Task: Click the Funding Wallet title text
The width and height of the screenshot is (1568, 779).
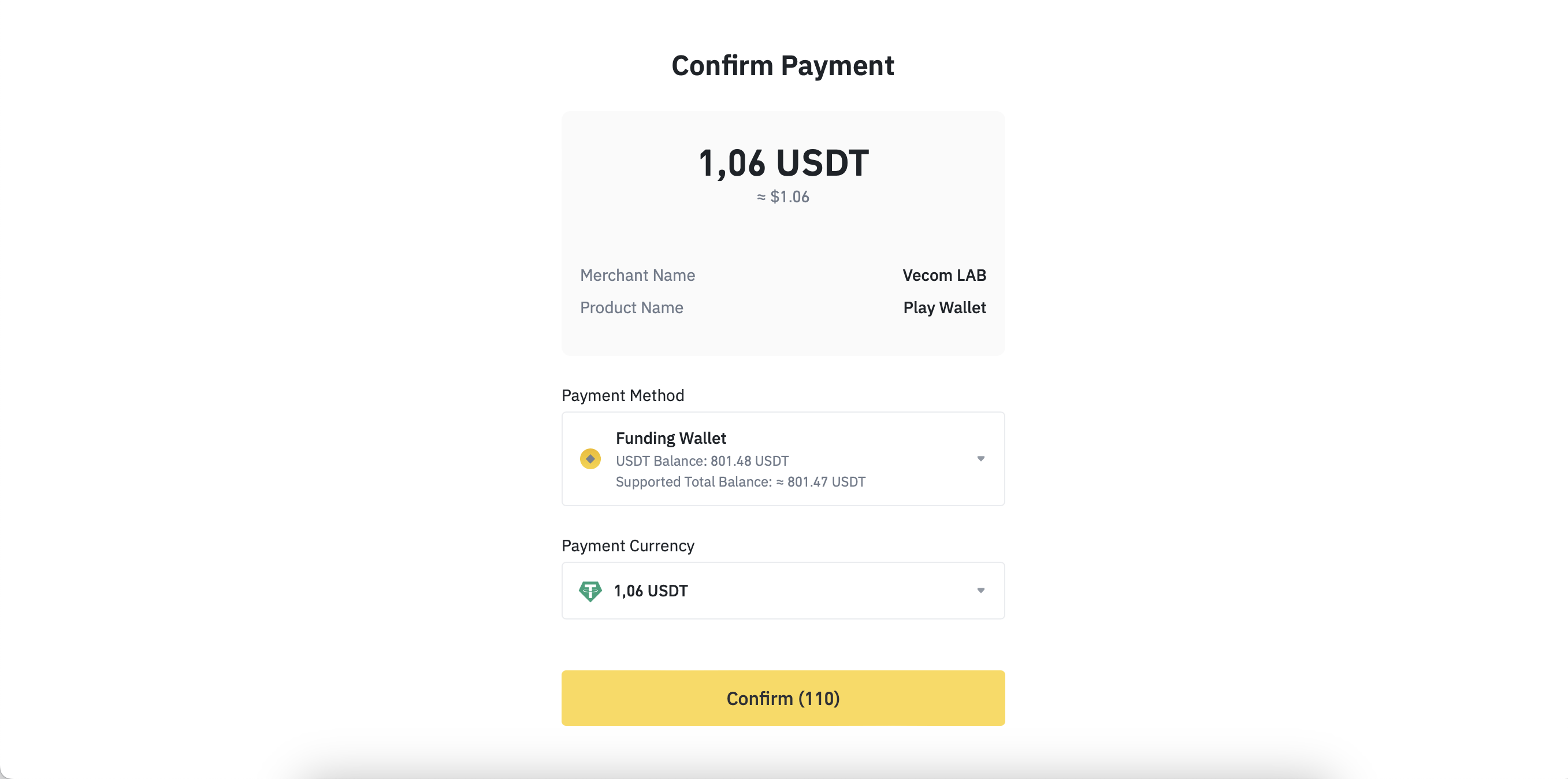Action: click(x=671, y=438)
